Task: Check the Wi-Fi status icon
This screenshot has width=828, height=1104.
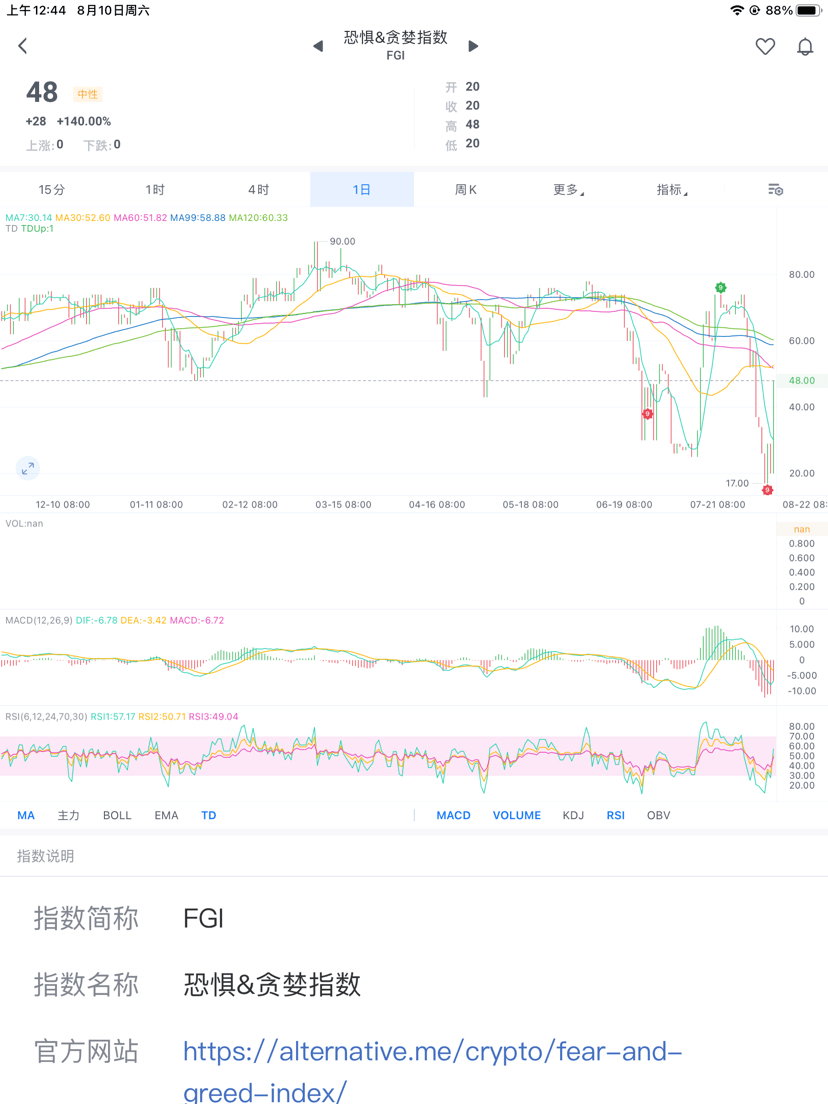Action: click(737, 11)
